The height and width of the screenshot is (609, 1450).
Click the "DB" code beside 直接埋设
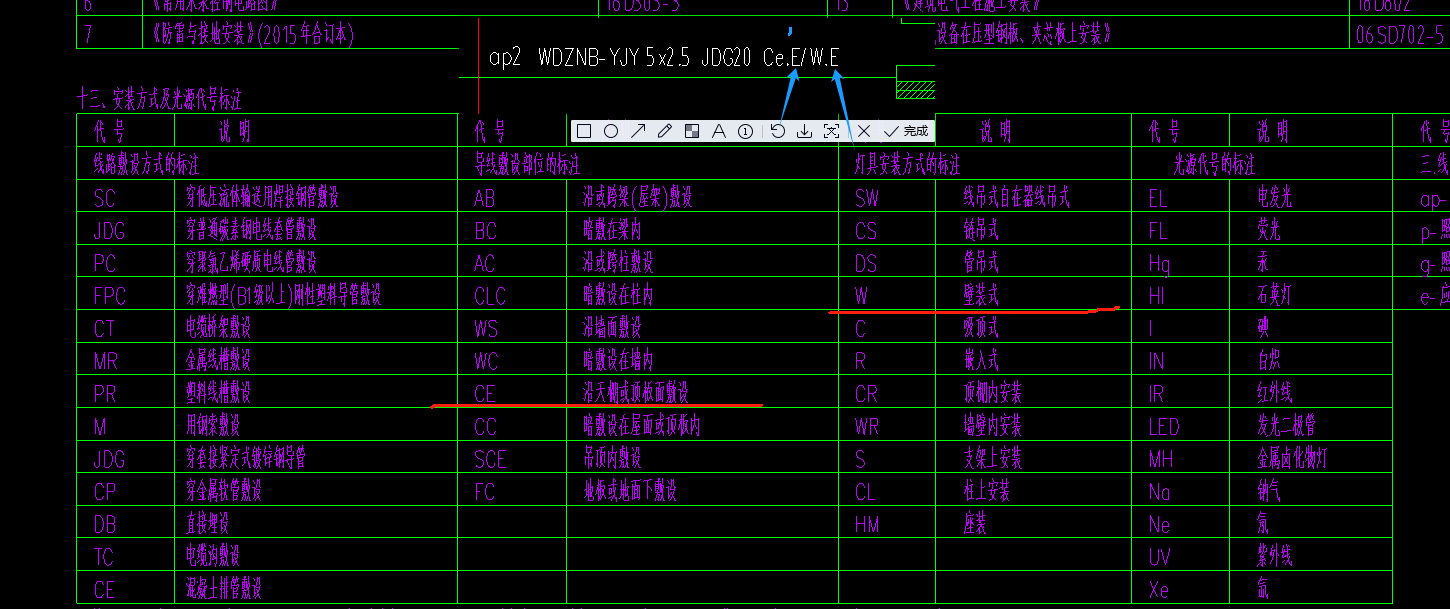coord(105,524)
